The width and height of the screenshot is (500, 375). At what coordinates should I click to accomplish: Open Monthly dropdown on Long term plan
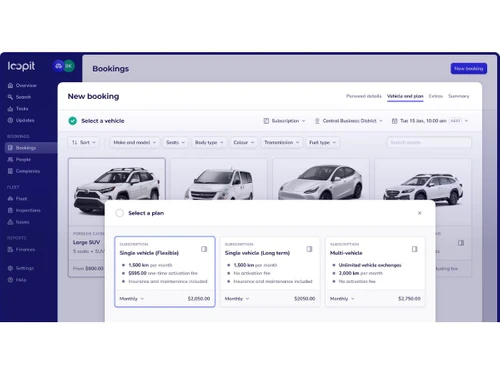coord(237,299)
